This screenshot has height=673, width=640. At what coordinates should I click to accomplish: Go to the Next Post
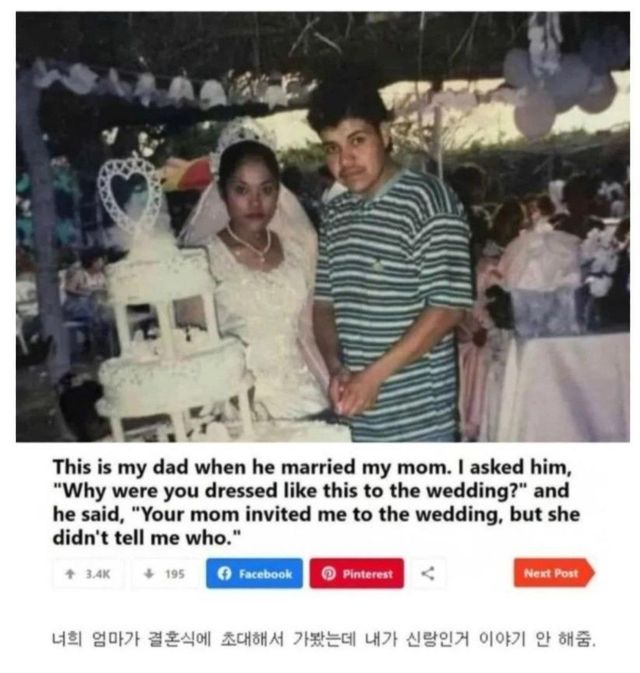tap(554, 573)
